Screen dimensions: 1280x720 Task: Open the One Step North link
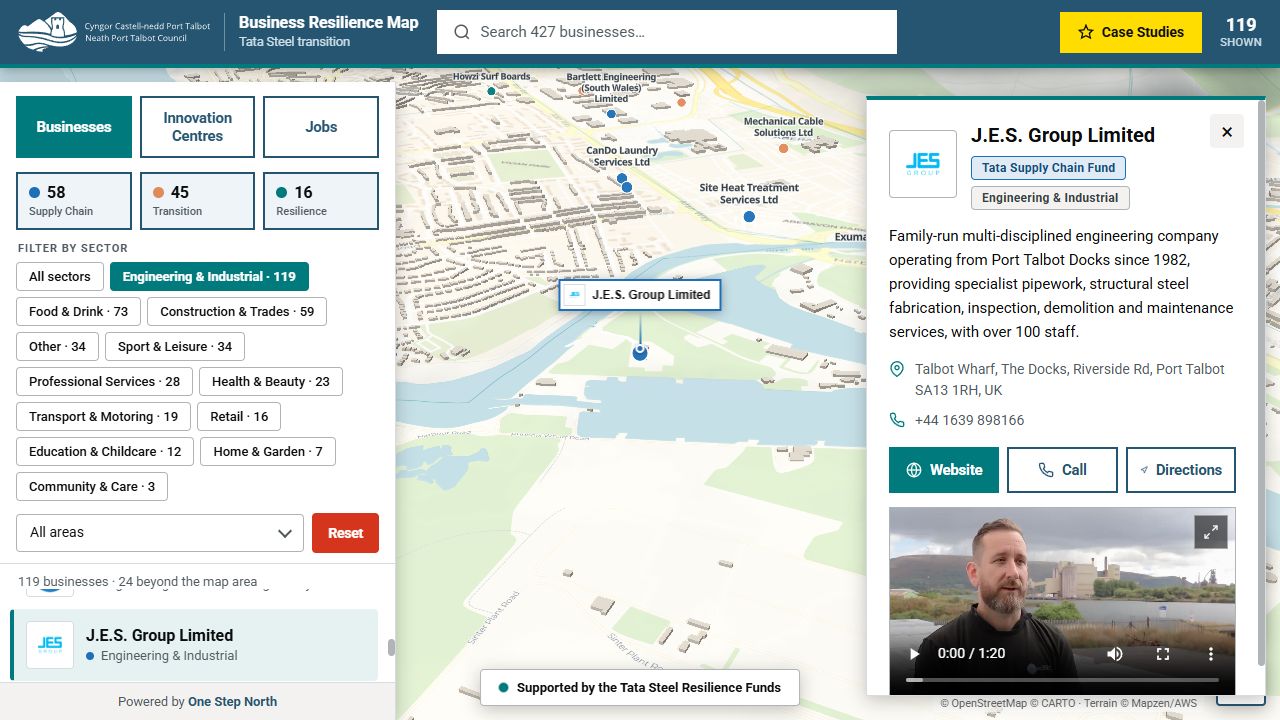tap(232, 702)
